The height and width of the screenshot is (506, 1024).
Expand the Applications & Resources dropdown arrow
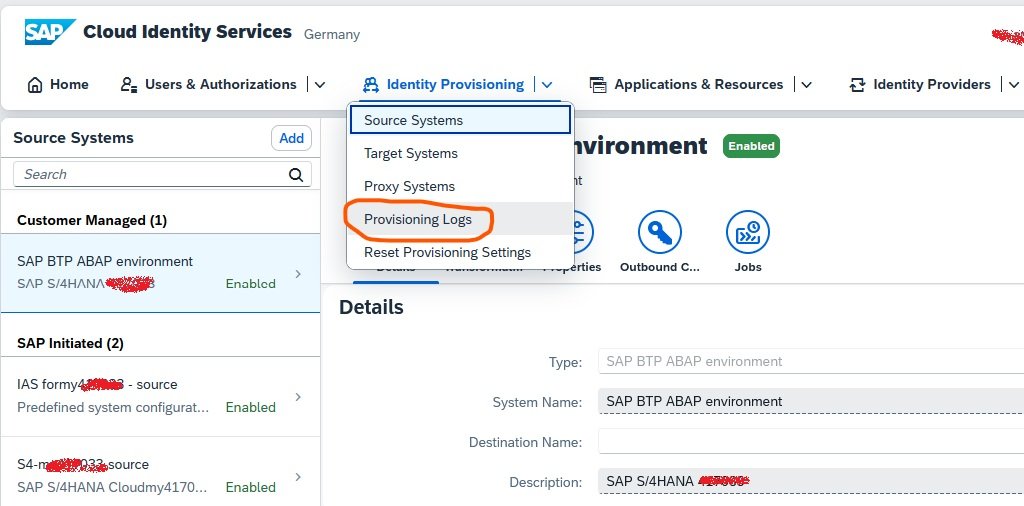tap(806, 85)
